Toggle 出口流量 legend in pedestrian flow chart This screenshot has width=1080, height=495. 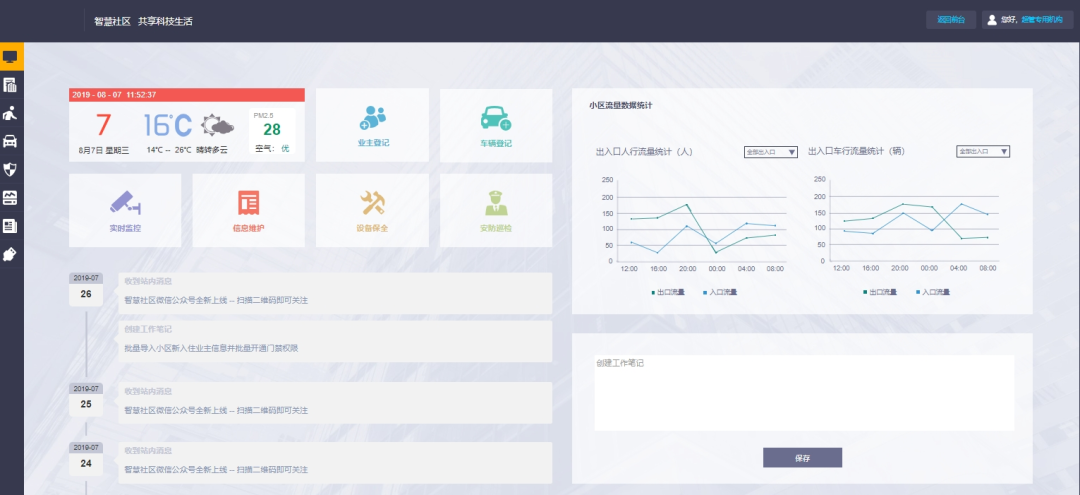coord(667,292)
